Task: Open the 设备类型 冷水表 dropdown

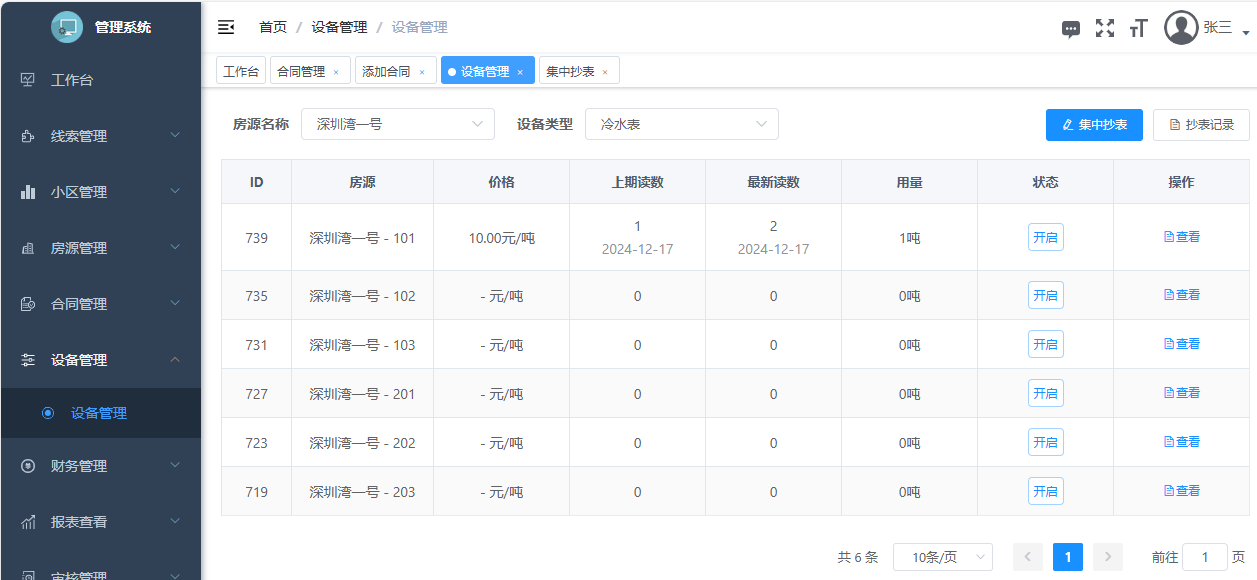Action: [x=681, y=125]
